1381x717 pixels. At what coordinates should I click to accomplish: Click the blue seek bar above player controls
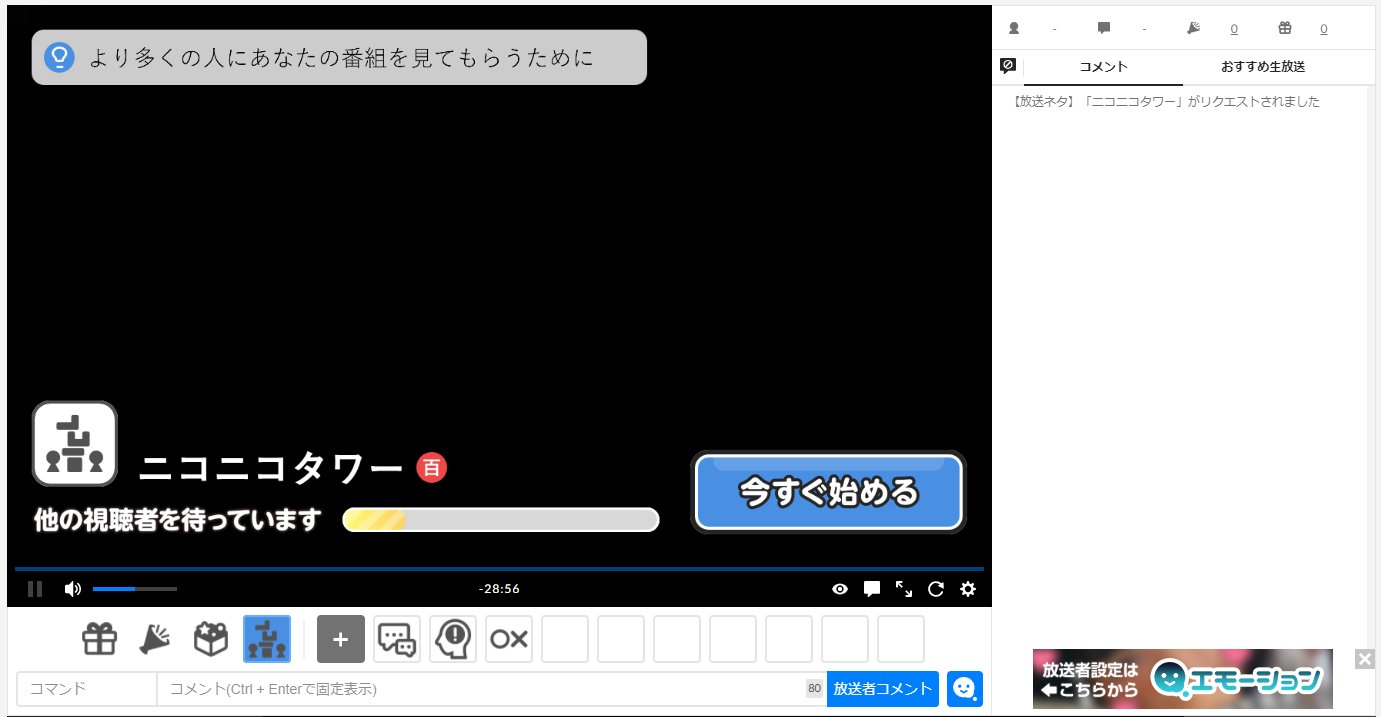click(x=499, y=569)
